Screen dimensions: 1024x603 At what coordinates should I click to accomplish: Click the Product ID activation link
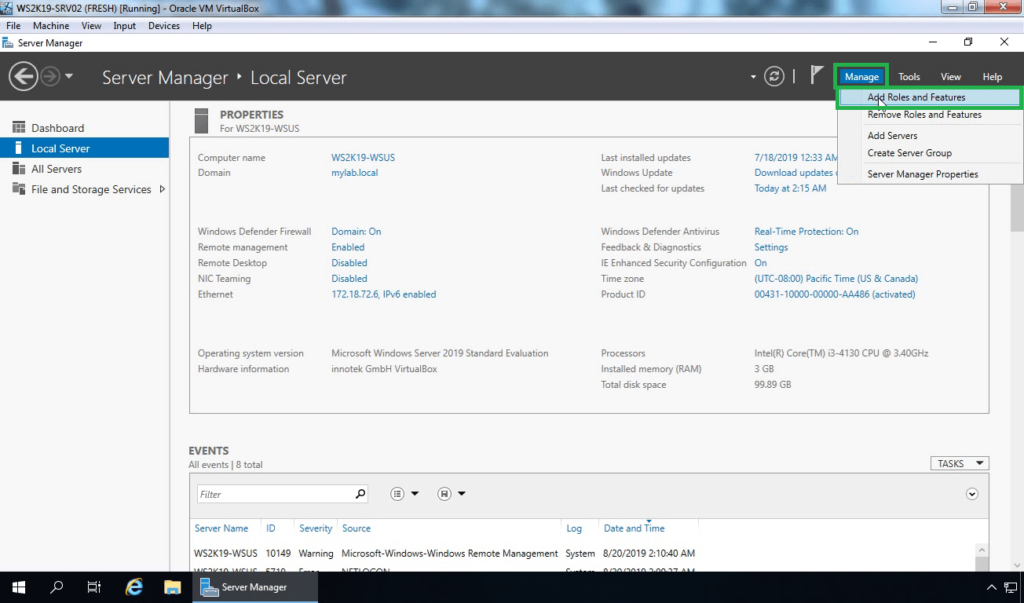point(835,295)
